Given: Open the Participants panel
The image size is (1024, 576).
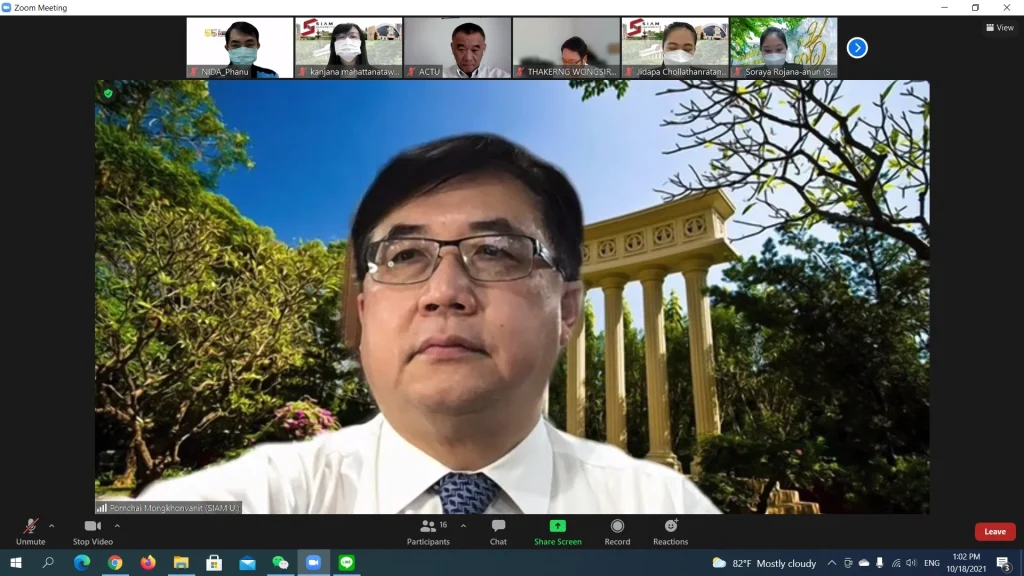Looking at the screenshot, I should [430, 532].
